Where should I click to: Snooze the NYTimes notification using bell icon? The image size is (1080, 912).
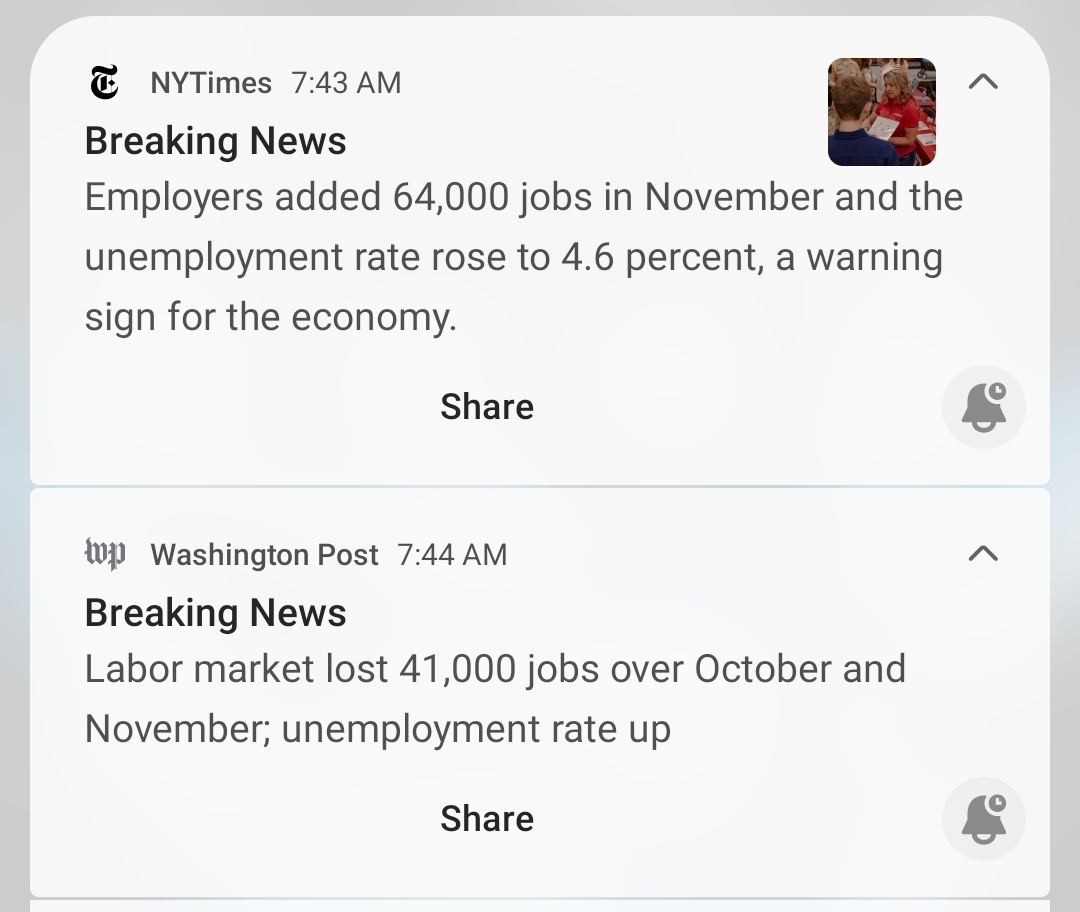click(x=984, y=407)
